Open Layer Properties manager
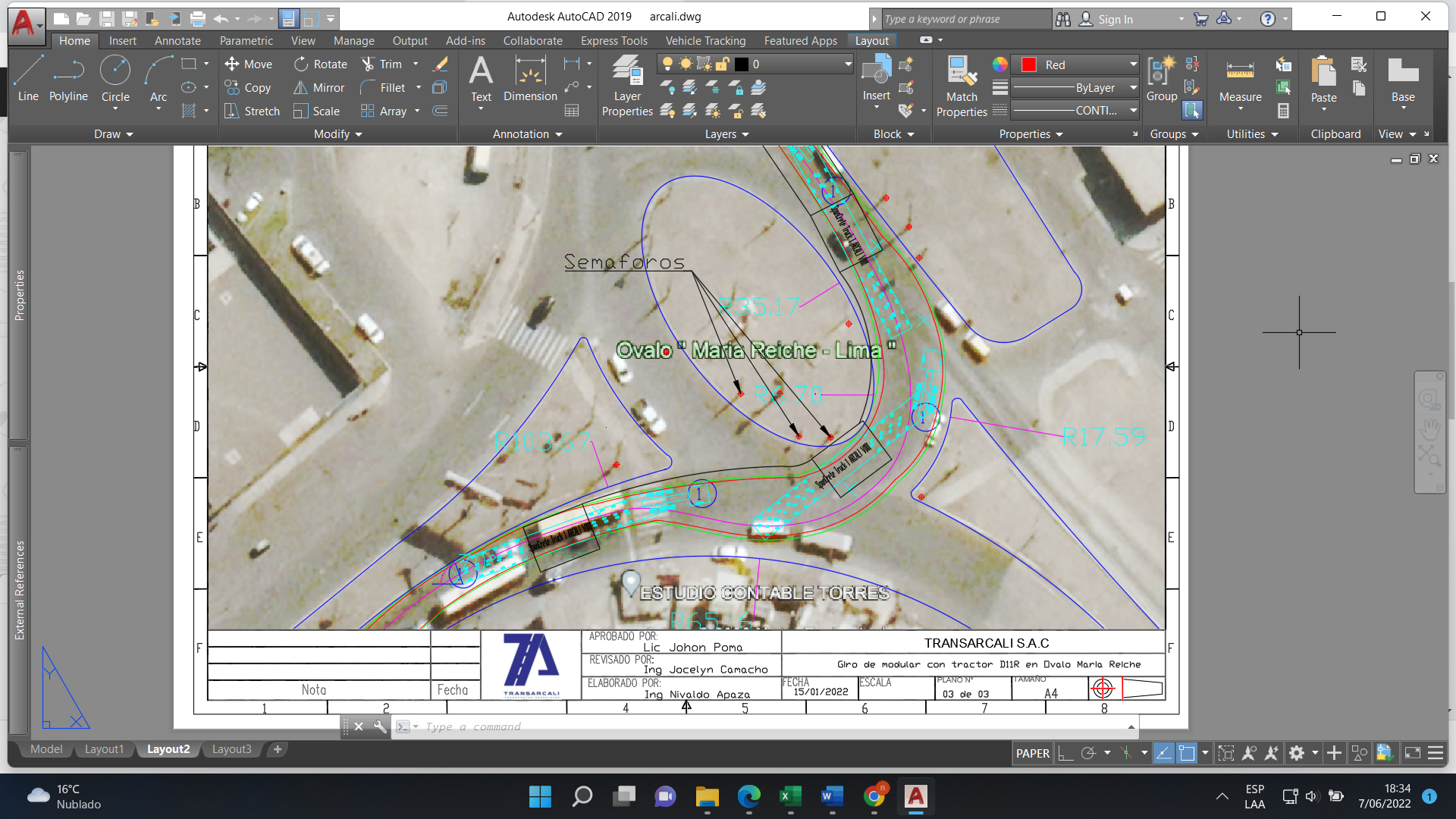 [x=627, y=85]
